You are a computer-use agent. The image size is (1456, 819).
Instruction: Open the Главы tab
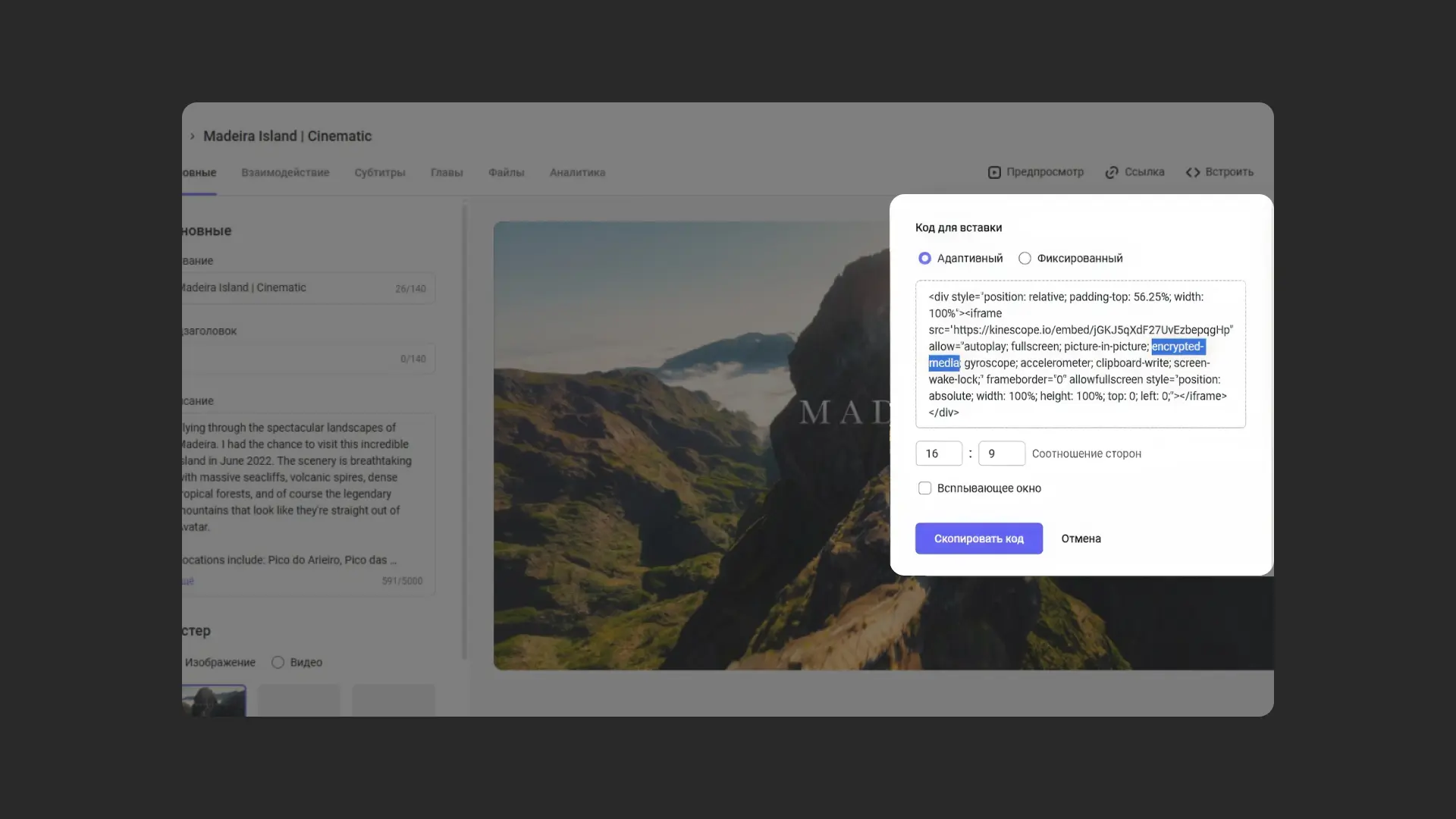(447, 173)
